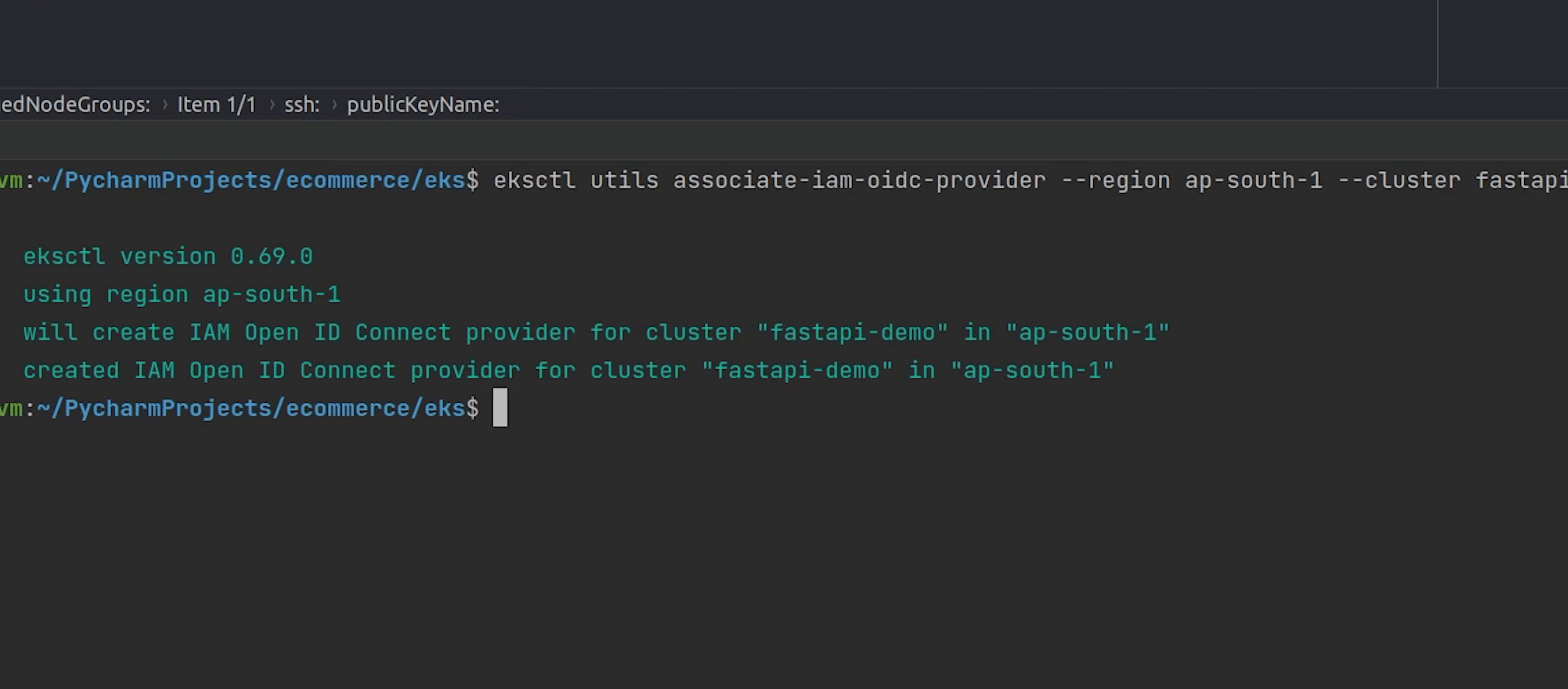Click the 'using region ap-south-1' output line
Viewport: 1568px width, 689px height.
(x=182, y=294)
